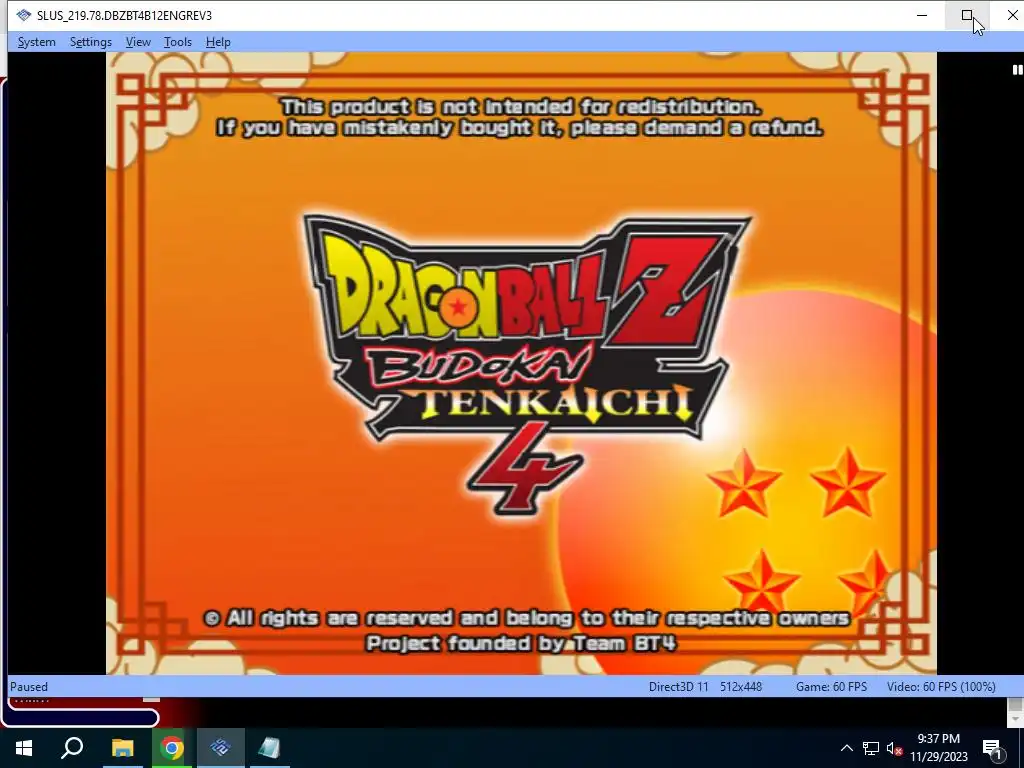Click the Game: 60 FPS status entry

coord(831,686)
